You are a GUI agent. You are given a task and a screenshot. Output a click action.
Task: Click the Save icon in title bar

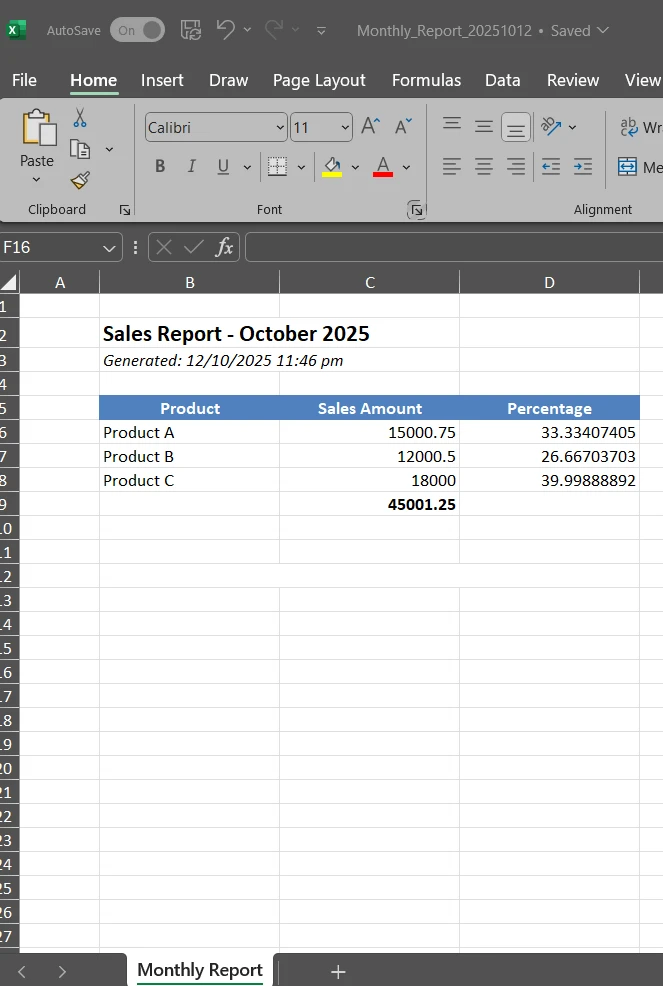click(x=191, y=30)
